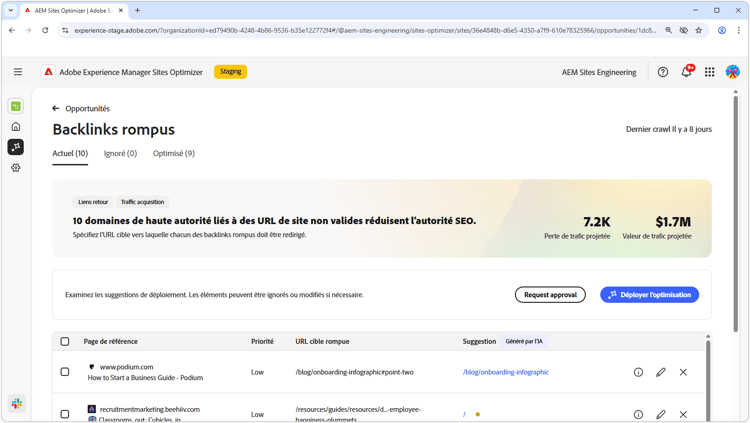
Task: Close the AEM Sites Optimizer tab
Action: click(x=121, y=10)
